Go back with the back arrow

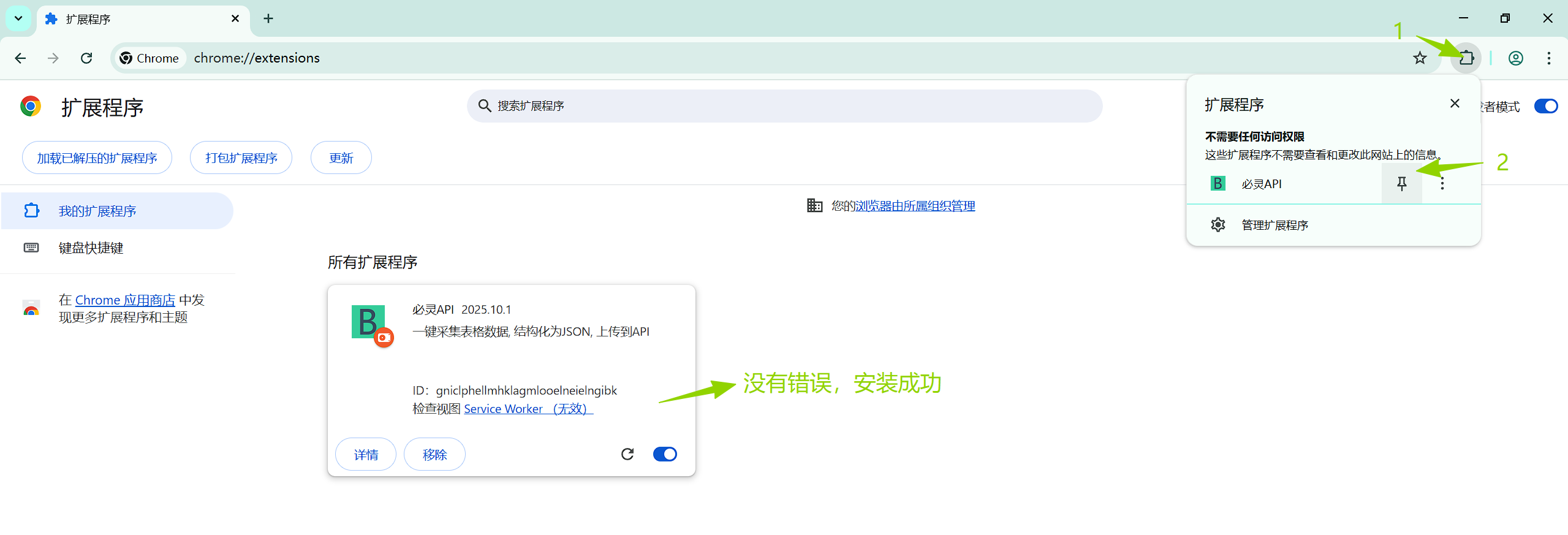(x=20, y=58)
